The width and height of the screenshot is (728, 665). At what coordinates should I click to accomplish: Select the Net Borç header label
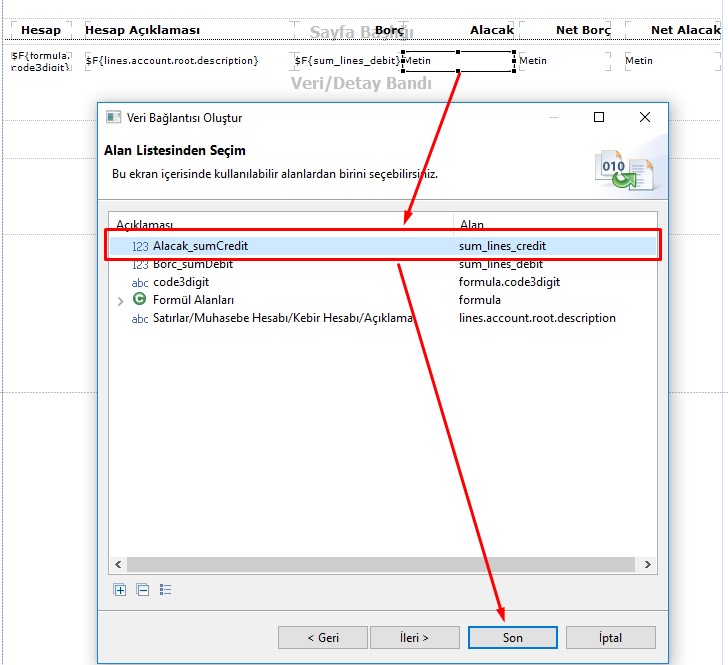click(583, 30)
